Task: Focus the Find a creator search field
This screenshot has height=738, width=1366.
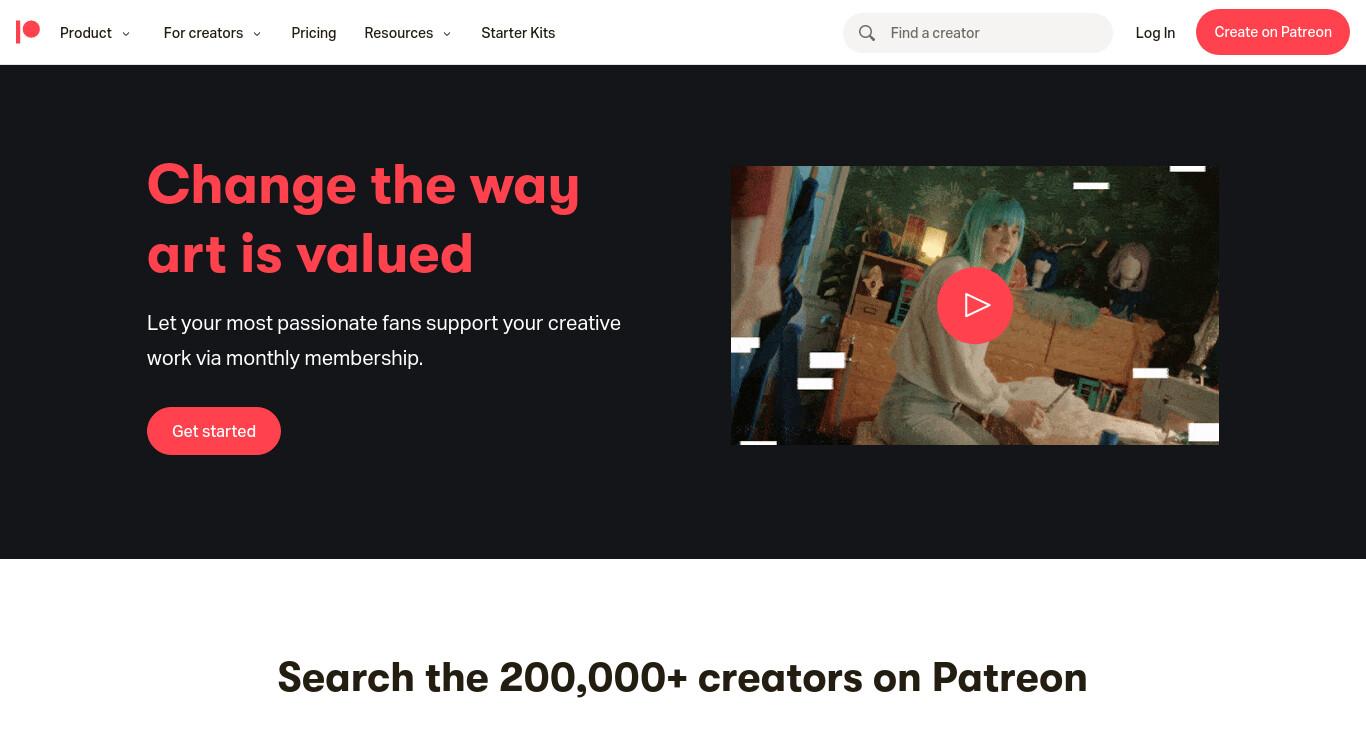Action: pyautogui.click(x=978, y=33)
